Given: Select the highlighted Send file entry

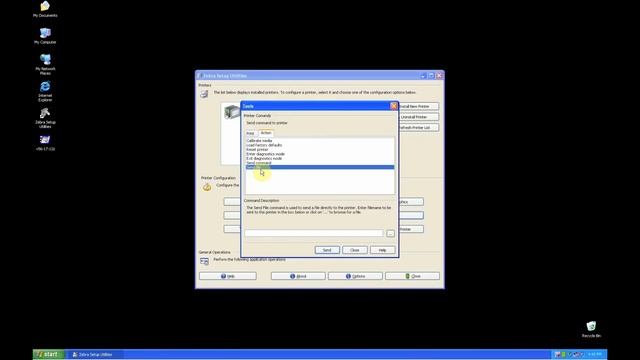Looking at the screenshot, I should tap(320, 167).
